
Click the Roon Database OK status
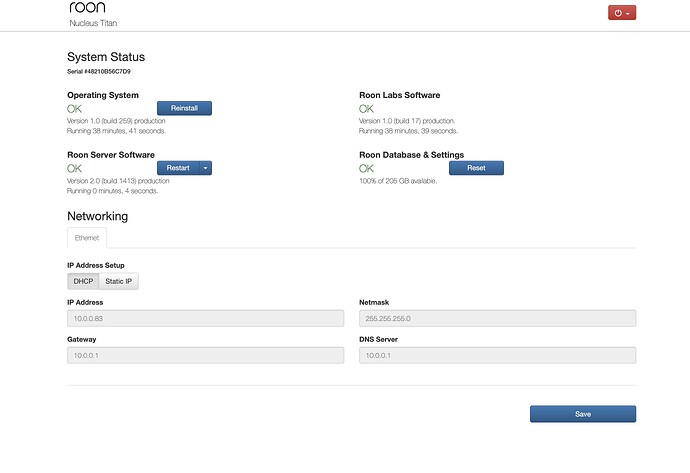click(366, 169)
